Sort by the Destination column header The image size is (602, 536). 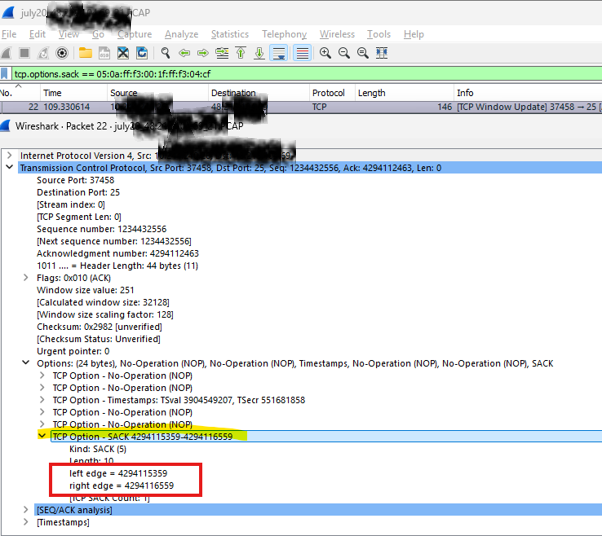tap(259, 93)
